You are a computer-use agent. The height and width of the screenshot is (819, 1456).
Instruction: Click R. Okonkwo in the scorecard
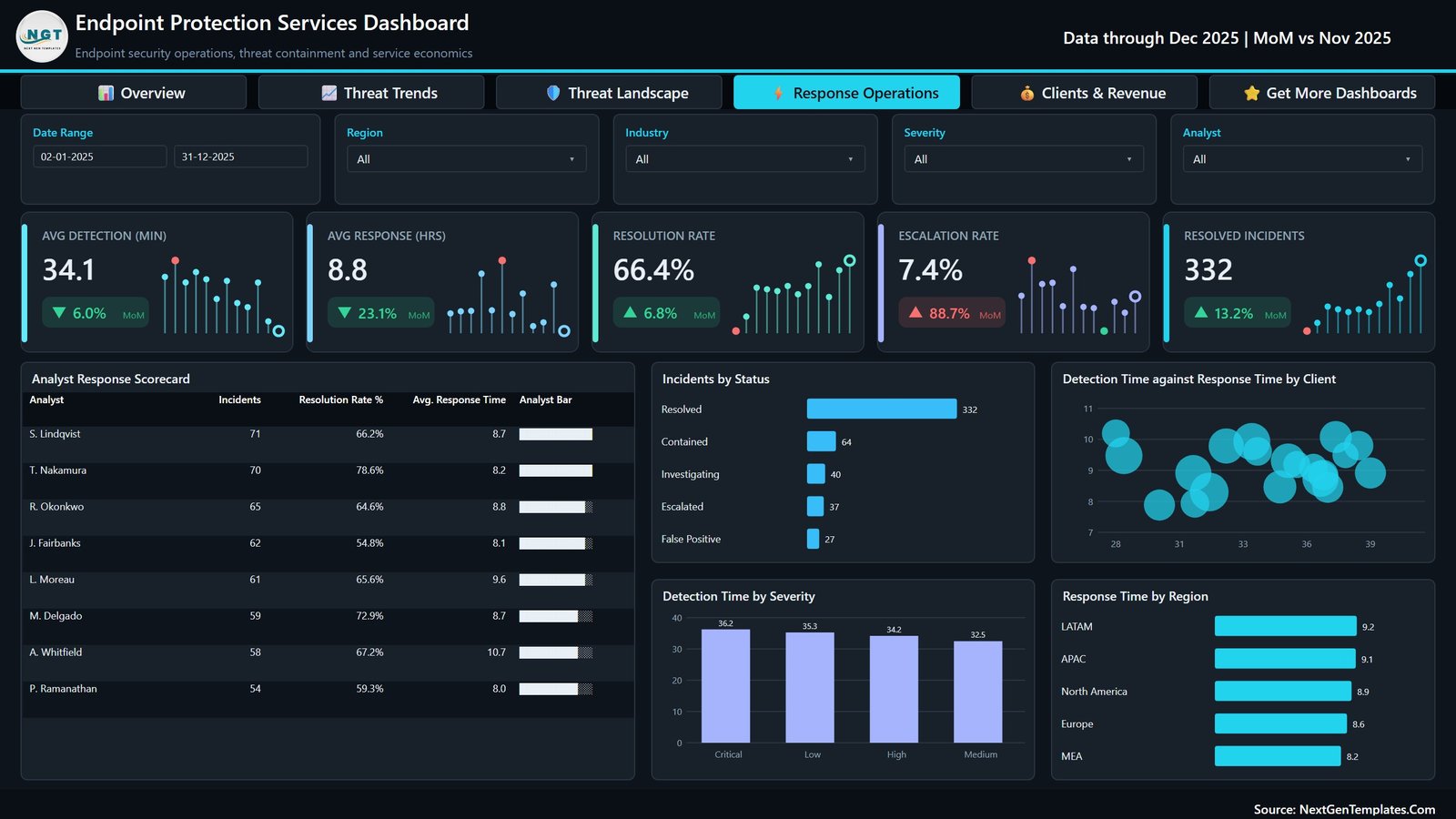[56, 507]
